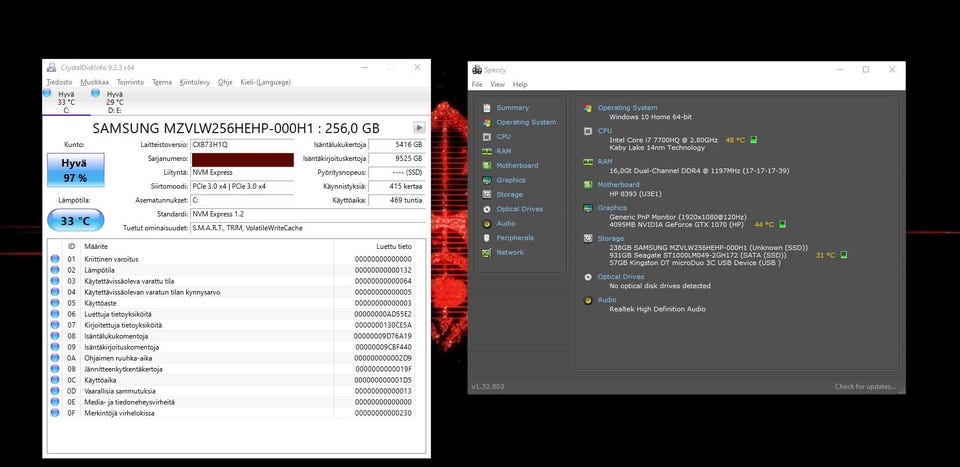Select Network in Speccy sidebar
This screenshot has width=960, height=467.
[510, 252]
